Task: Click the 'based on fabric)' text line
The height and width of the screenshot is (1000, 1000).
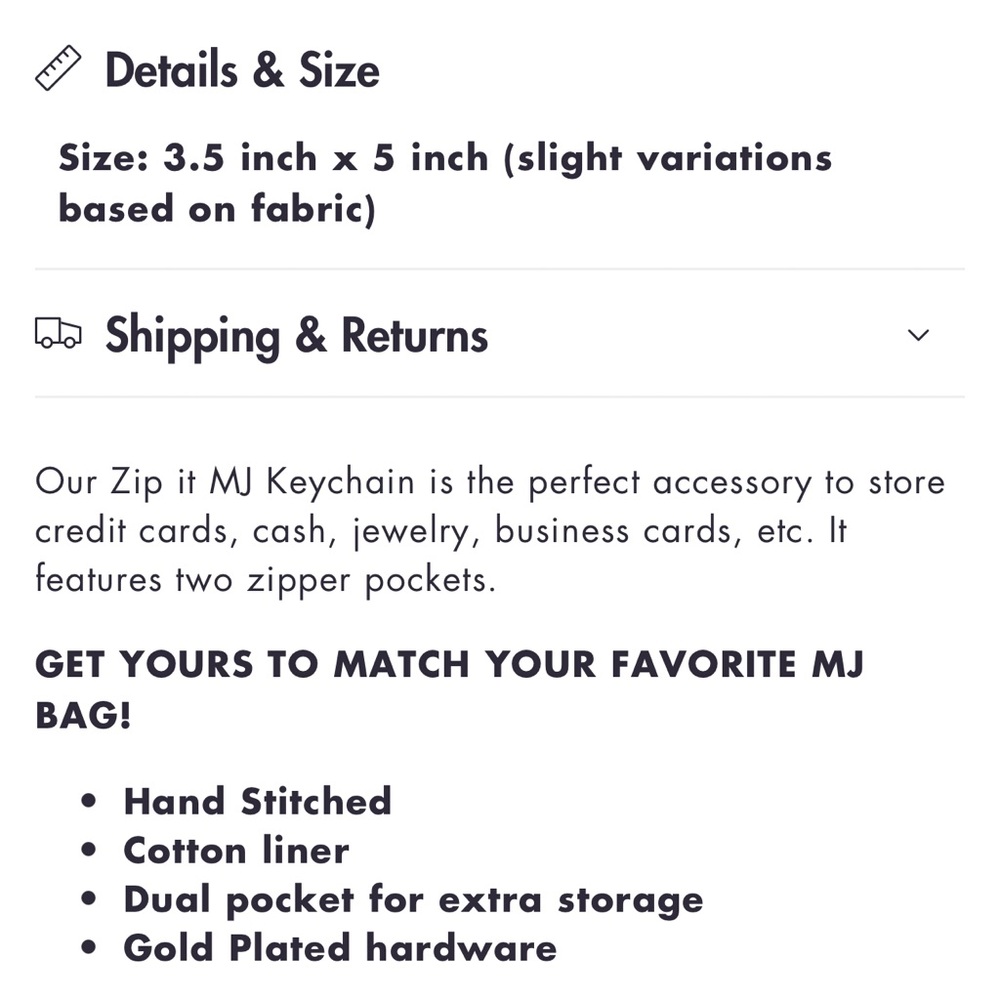Action: [x=216, y=208]
